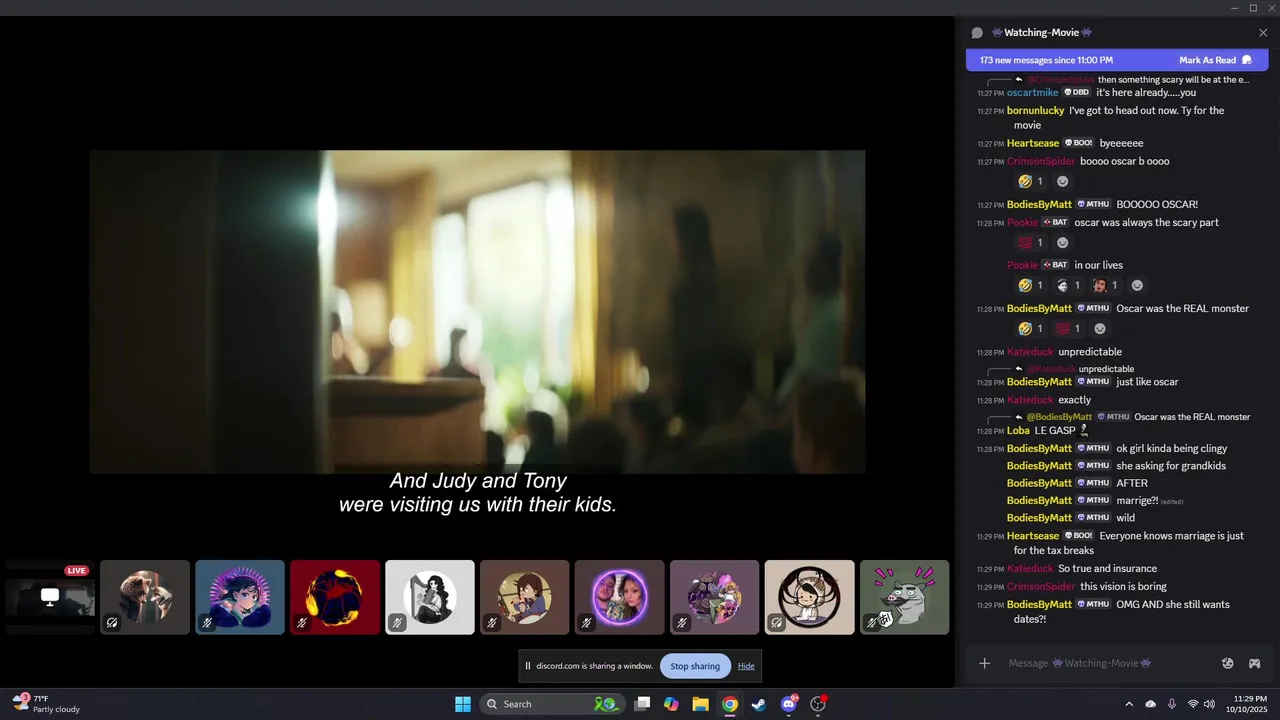Image resolution: width=1280 pixels, height=720 pixels.
Task: Click Katieduck's name on "So true and insurance"
Action: coord(1030,569)
